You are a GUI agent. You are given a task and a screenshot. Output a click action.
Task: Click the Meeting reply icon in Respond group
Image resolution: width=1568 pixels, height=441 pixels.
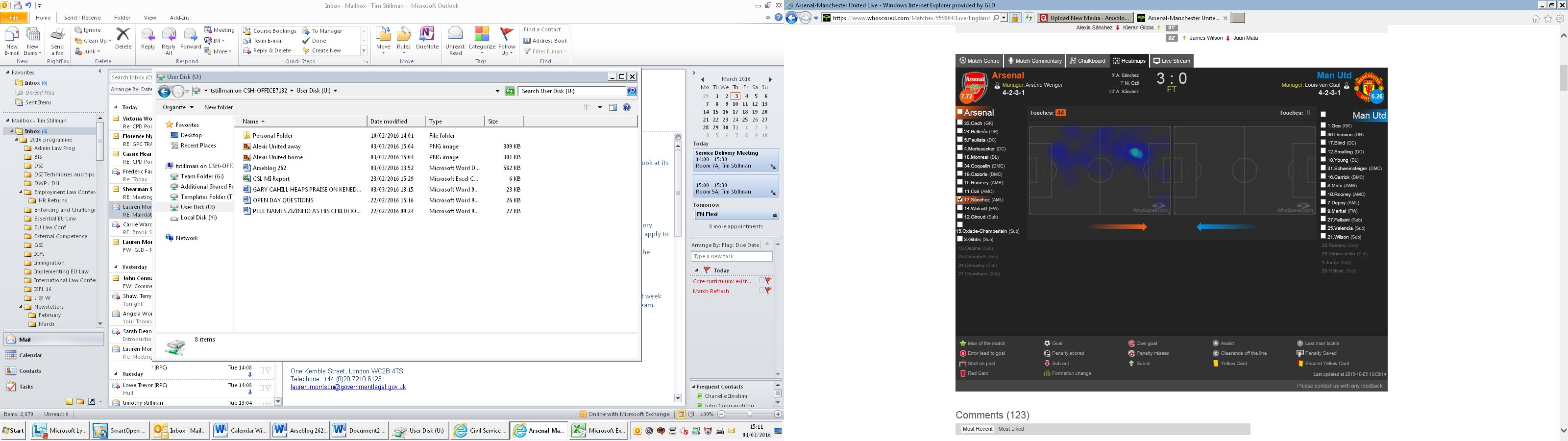219,30
